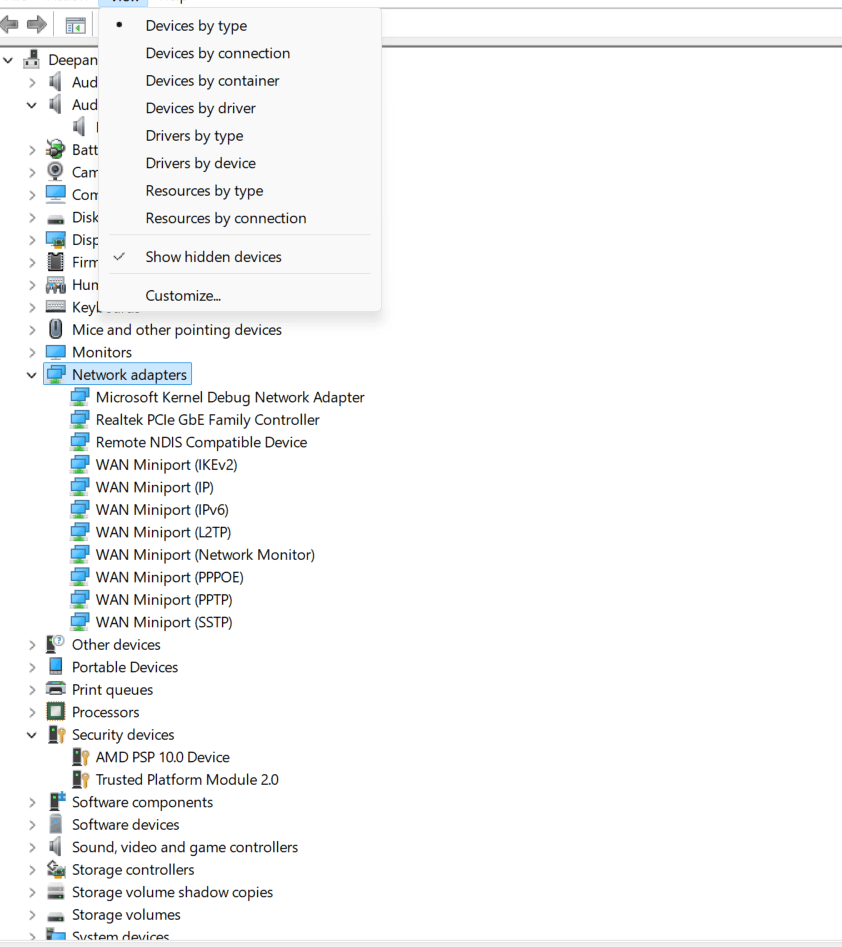Expand the Other devices node
This screenshot has width=842, height=947.
click(x=32, y=644)
